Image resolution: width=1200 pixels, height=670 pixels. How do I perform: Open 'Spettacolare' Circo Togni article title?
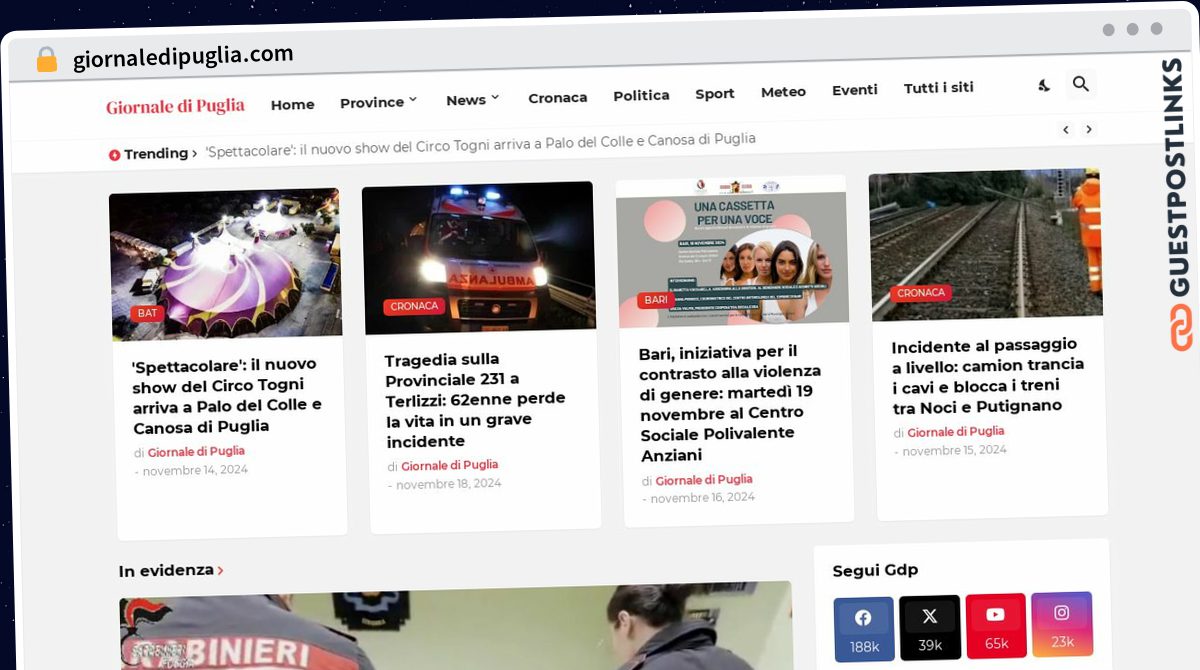[x=228, y=396]
